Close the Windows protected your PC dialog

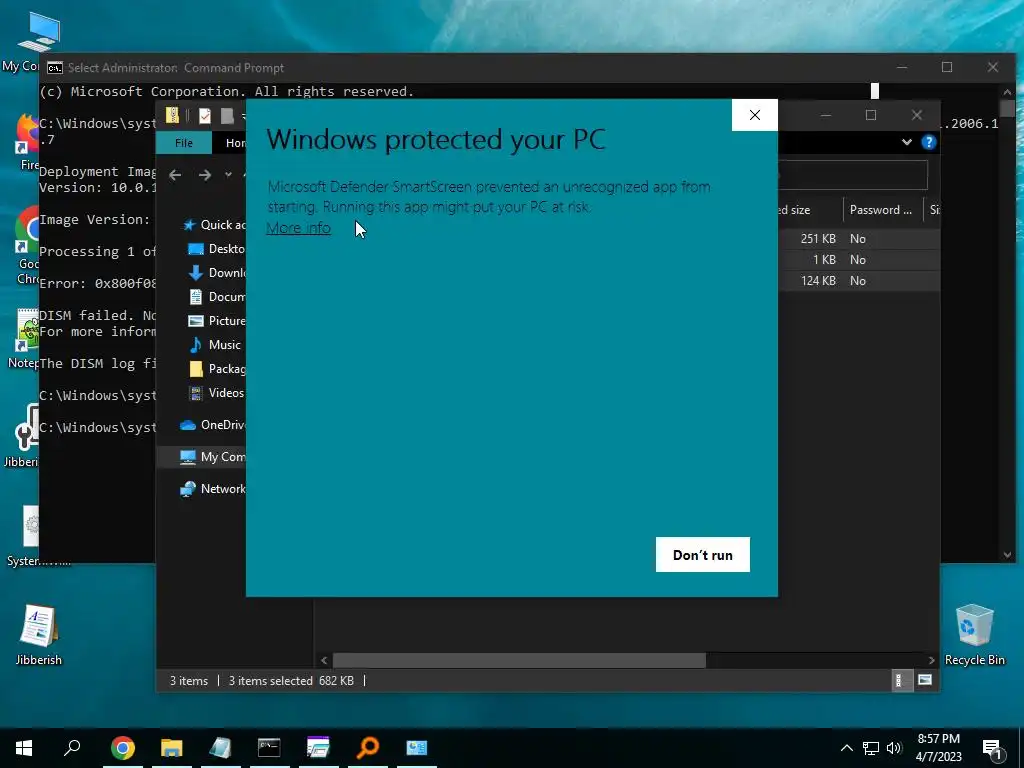pyautogui.click(x=755, y=115)
